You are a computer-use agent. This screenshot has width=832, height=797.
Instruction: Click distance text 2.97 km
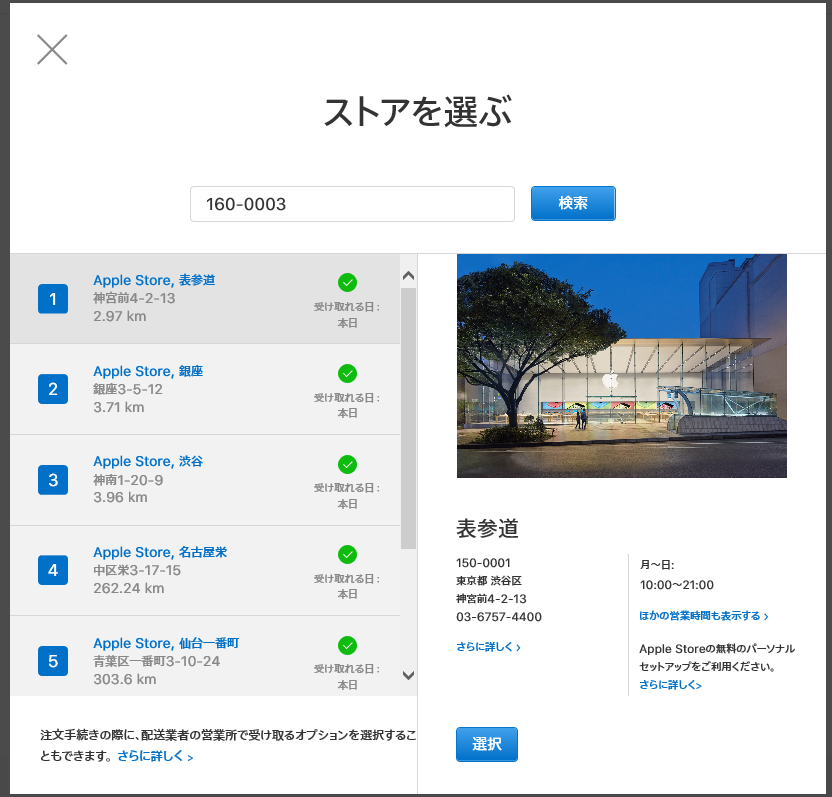(x=119, y=316)
